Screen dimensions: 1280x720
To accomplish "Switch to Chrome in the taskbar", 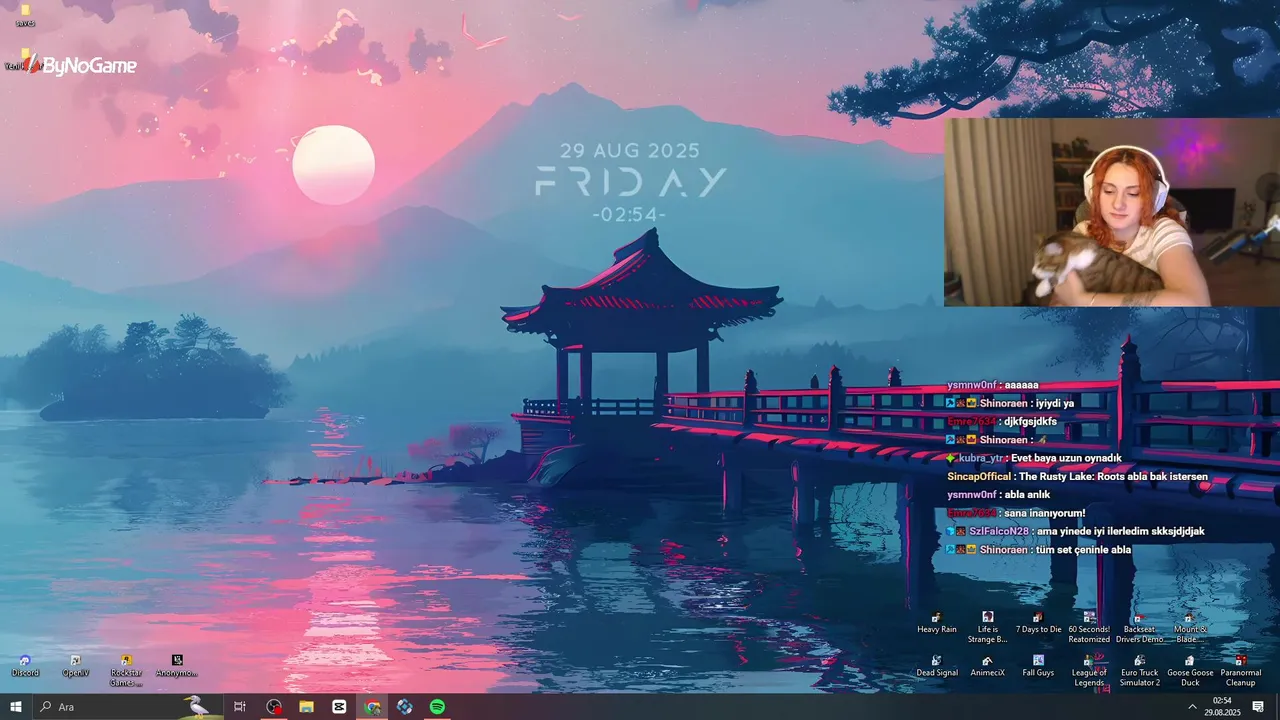I will [x=372, y=707].
